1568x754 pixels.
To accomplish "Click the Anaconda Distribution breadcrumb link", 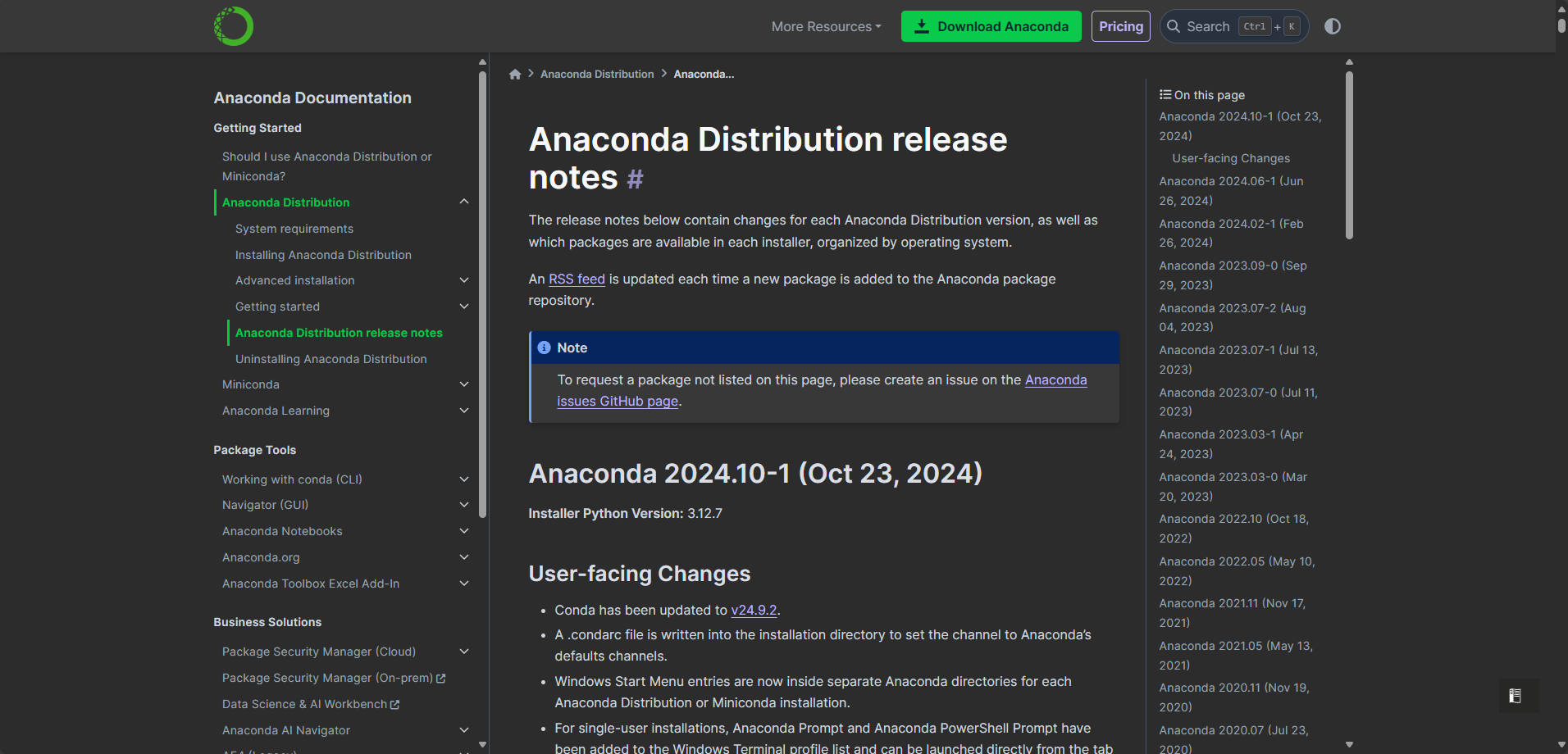I will 597,74.
